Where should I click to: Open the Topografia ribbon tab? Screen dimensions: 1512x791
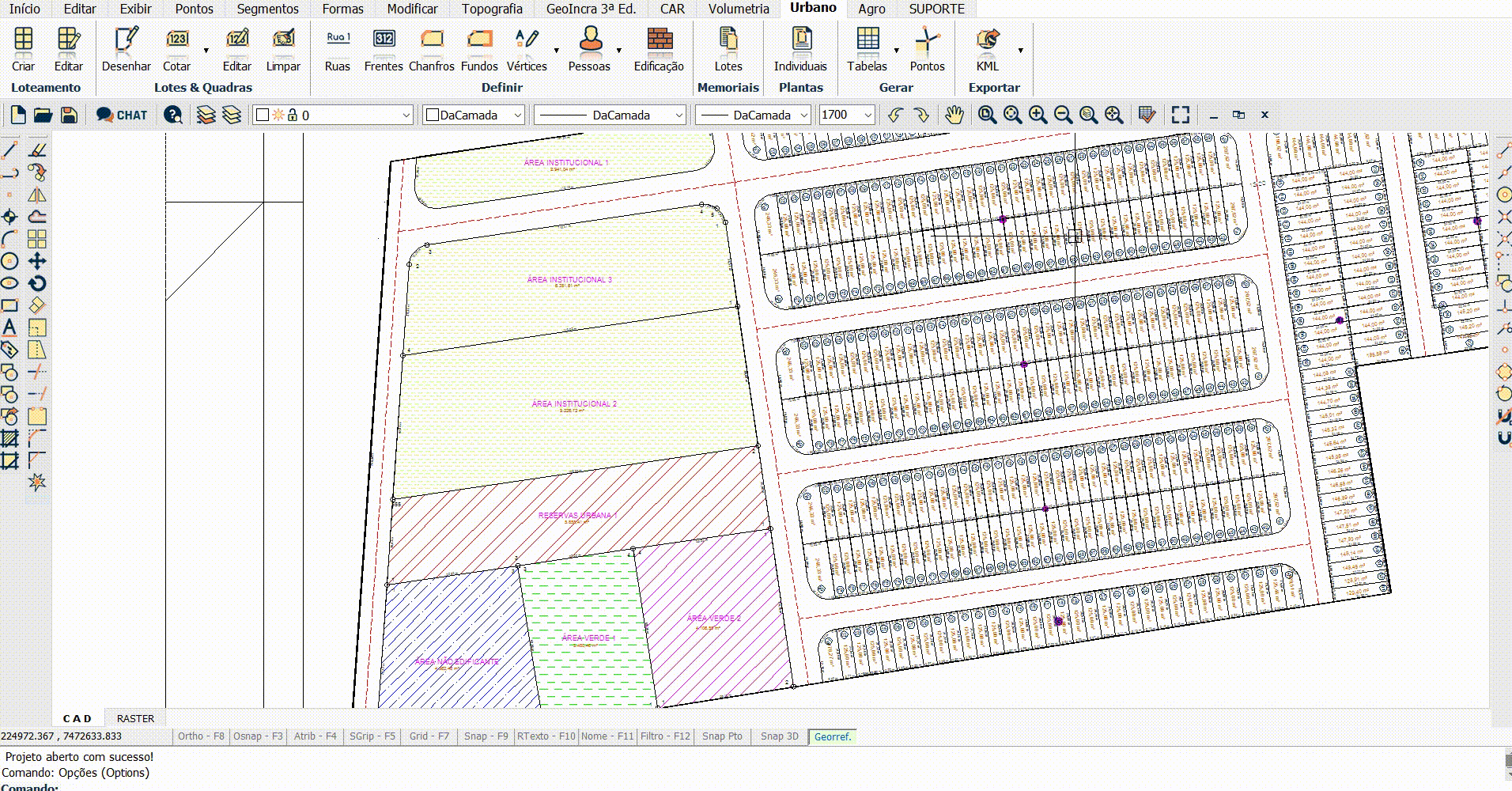492,9
